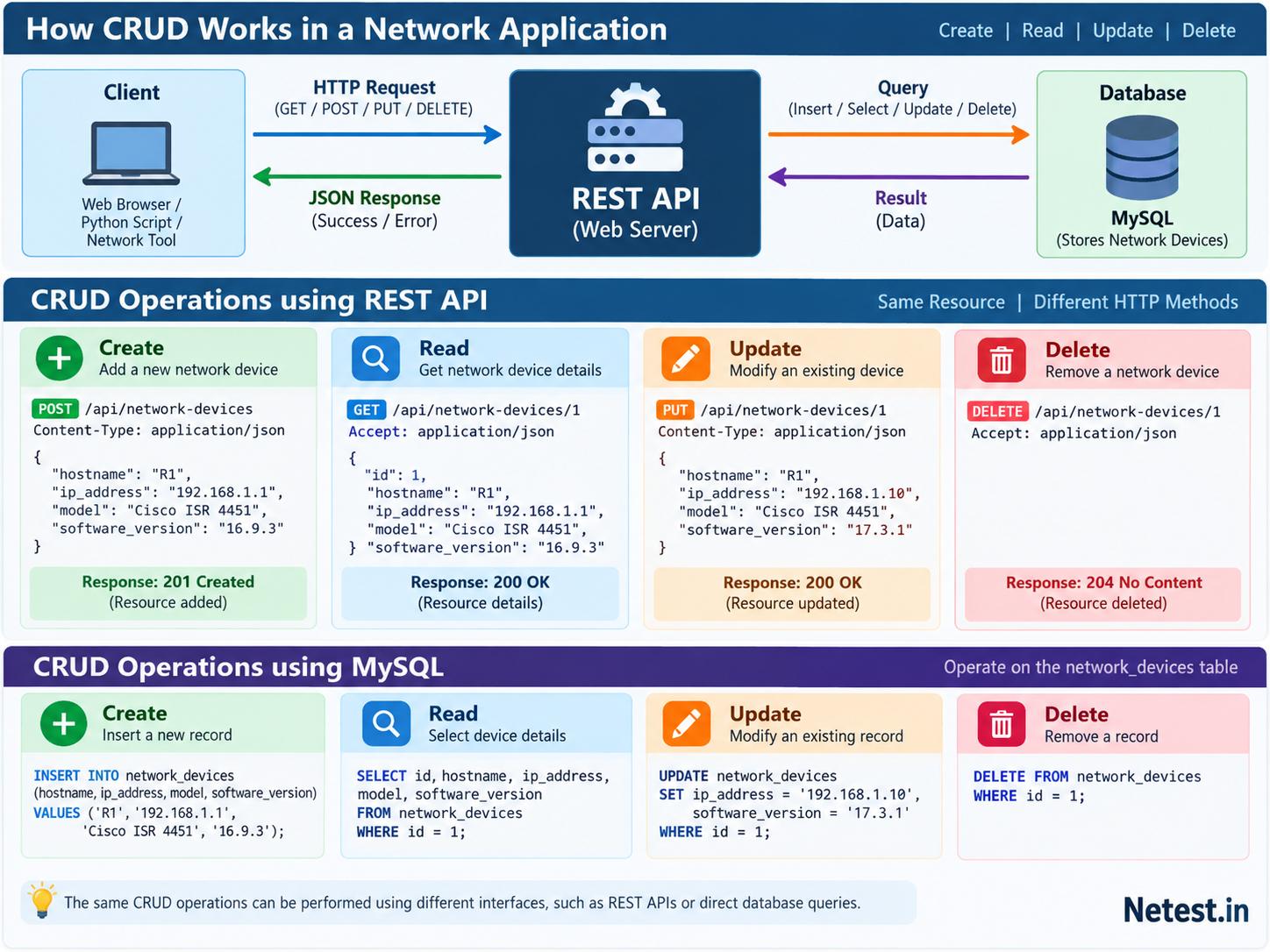Click the Database heading

(1143, 93)
